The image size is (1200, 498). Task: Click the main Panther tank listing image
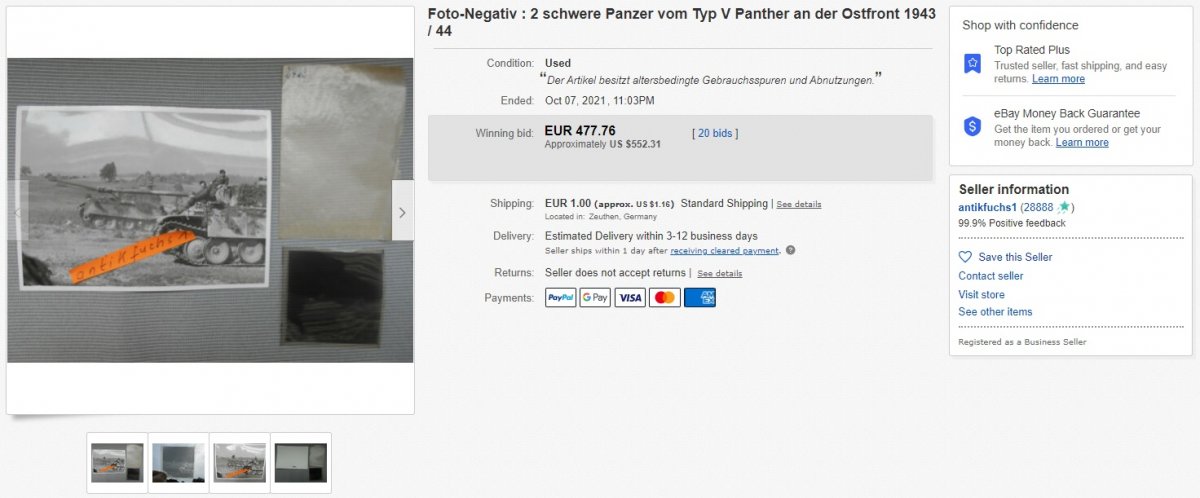coord(210,210)
